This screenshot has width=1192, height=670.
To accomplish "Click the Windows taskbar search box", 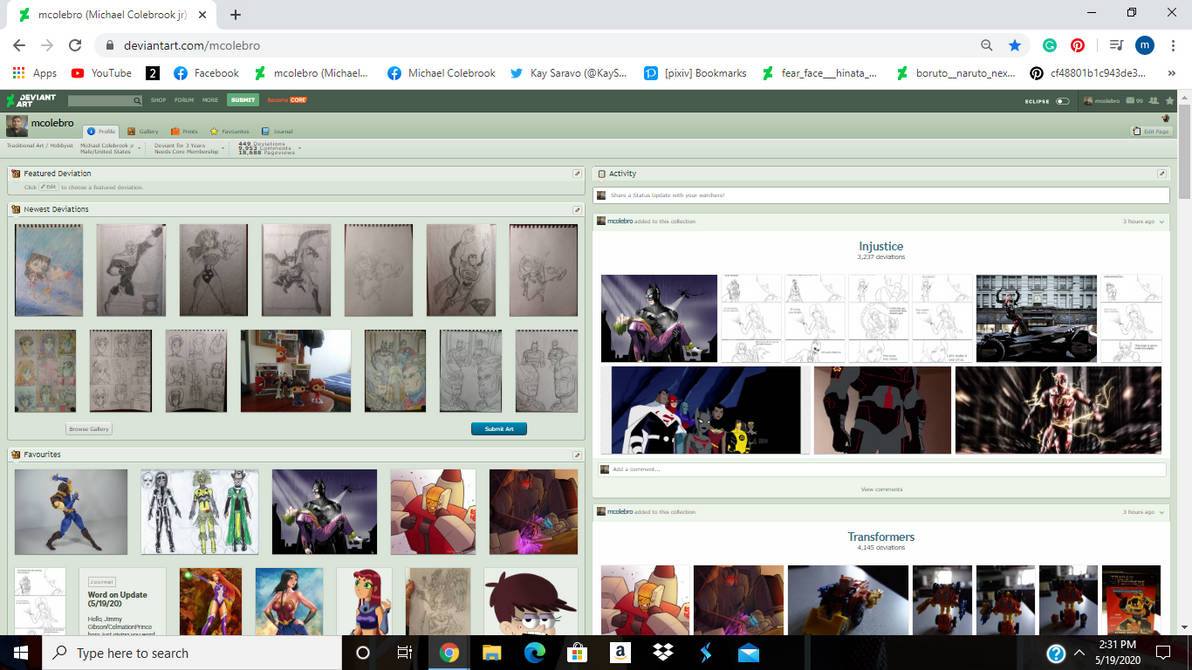I will pos(192,653).
